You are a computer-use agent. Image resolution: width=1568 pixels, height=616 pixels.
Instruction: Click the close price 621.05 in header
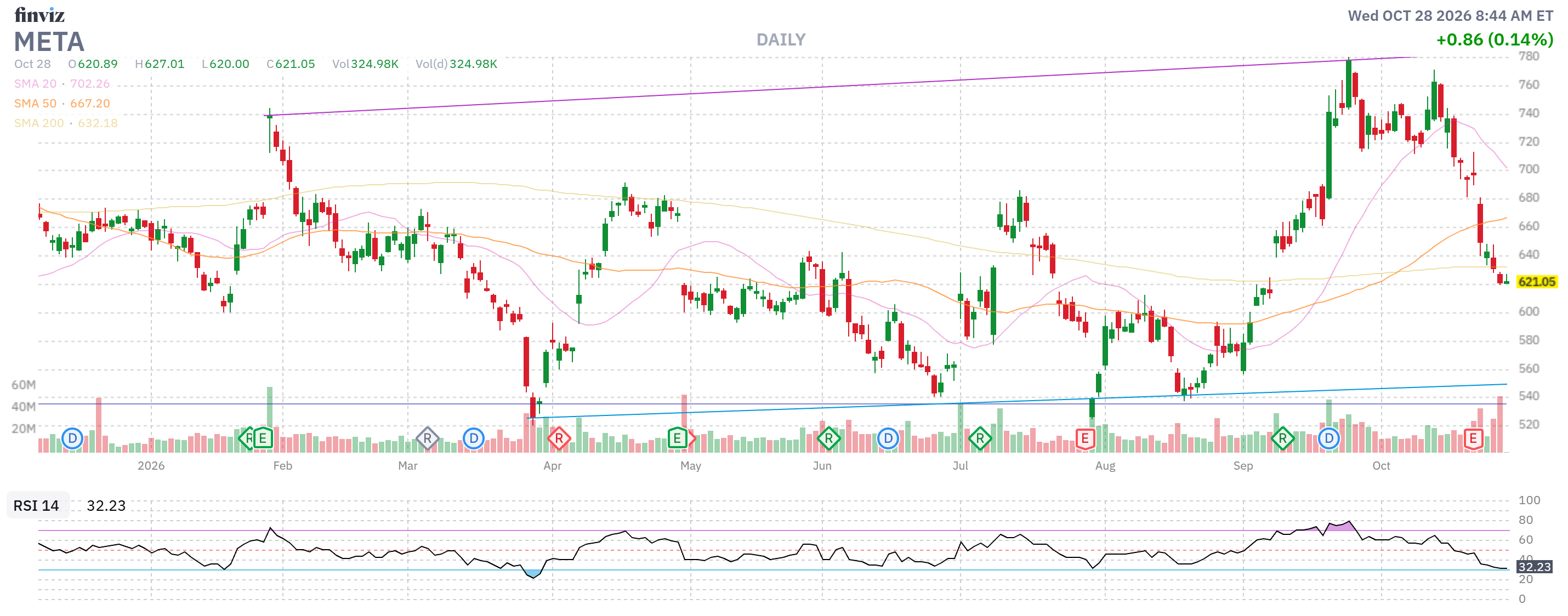[295, 64]
